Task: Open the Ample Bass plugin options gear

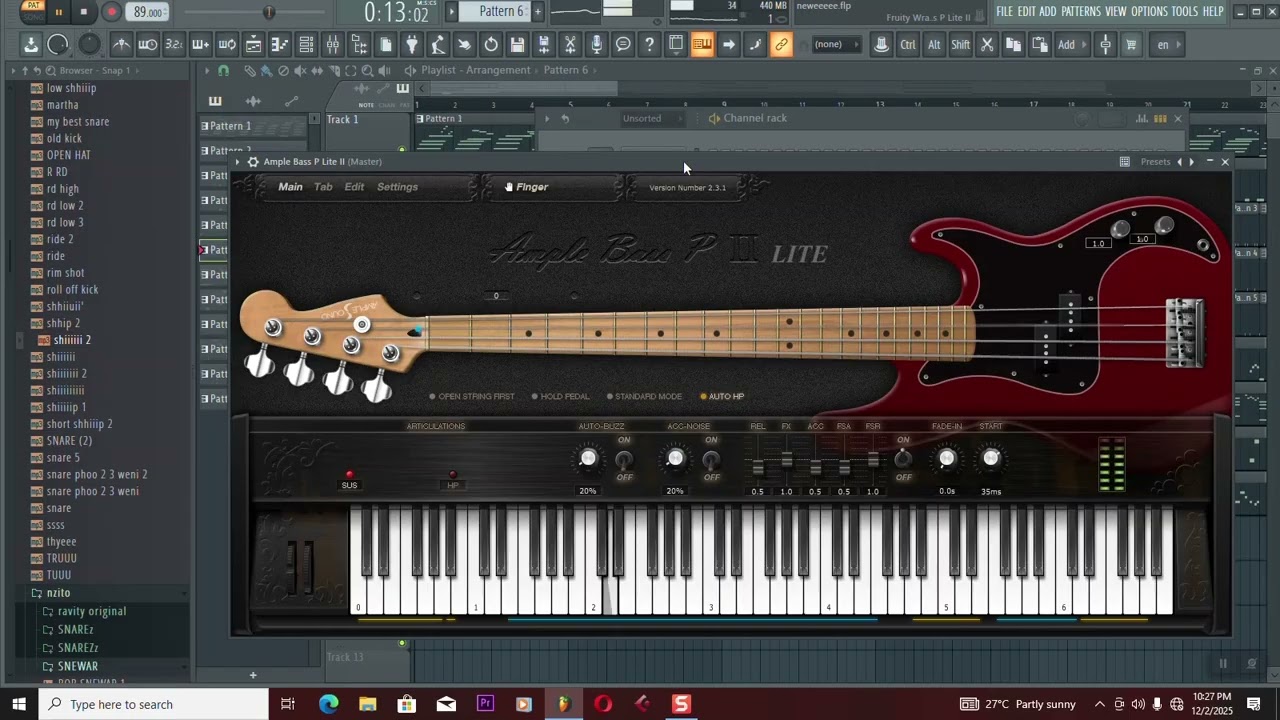Action: coord(253,162)
